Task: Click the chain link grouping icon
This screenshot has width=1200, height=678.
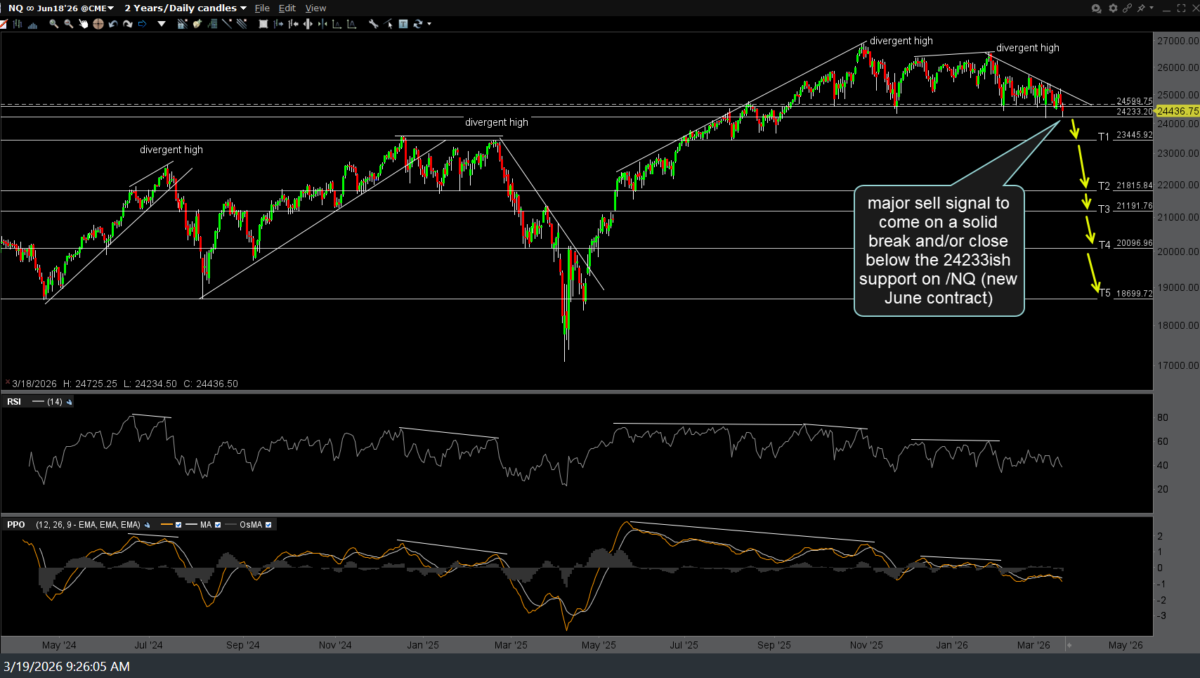Action: click(1127, 8)
